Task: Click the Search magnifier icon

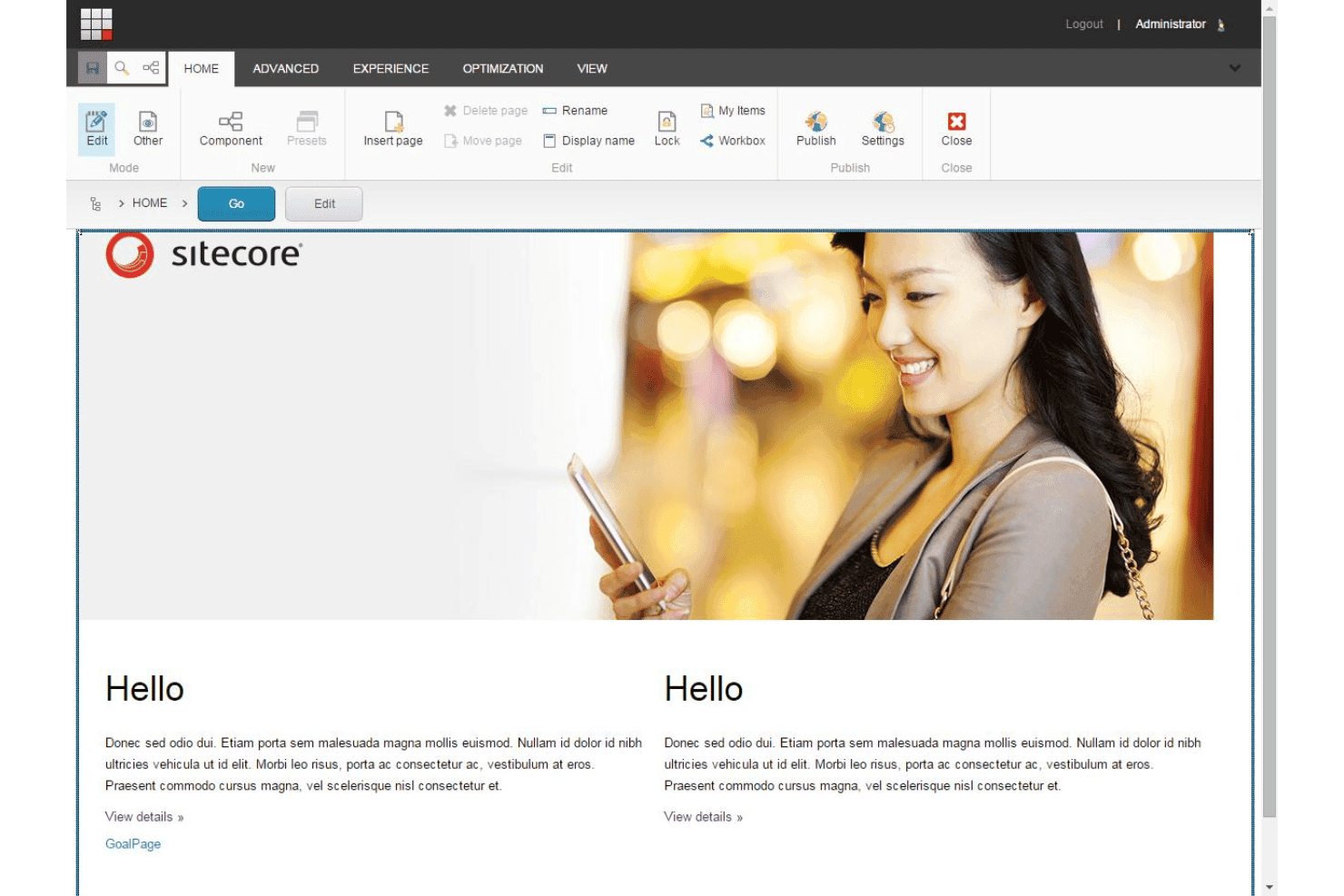Action: tap(122, 68)
